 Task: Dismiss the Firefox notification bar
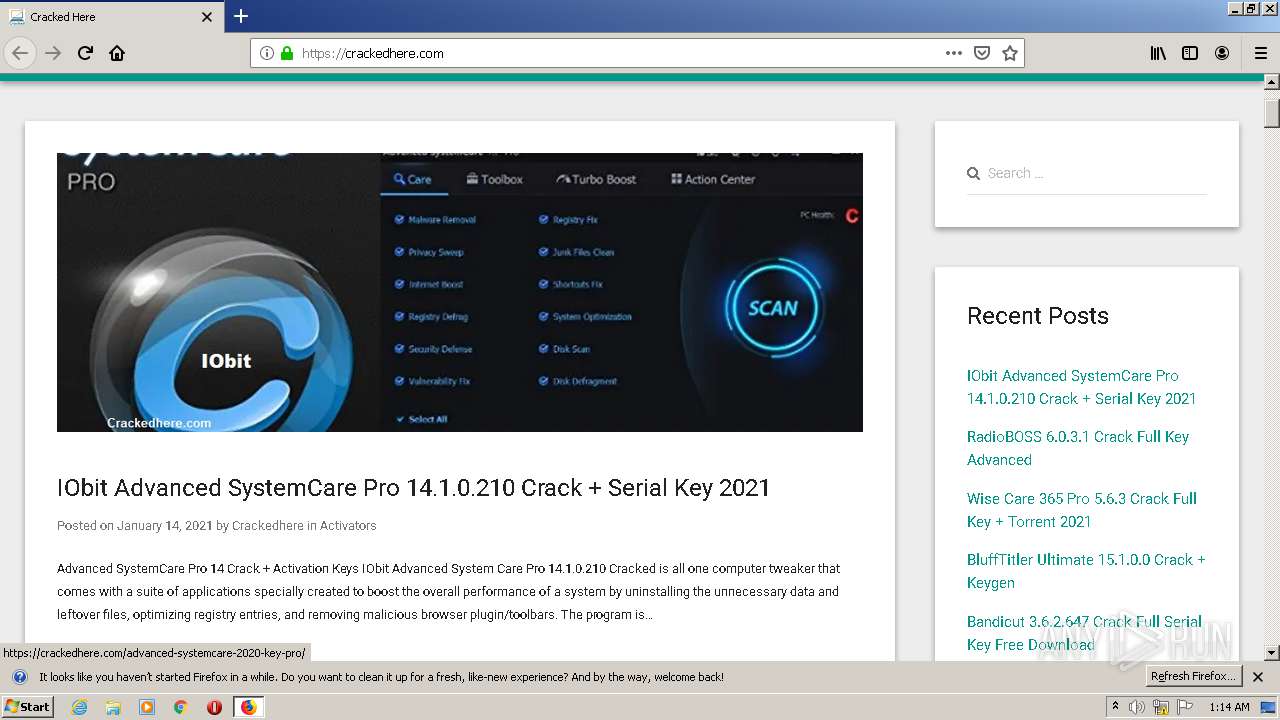pos(1258,677)
